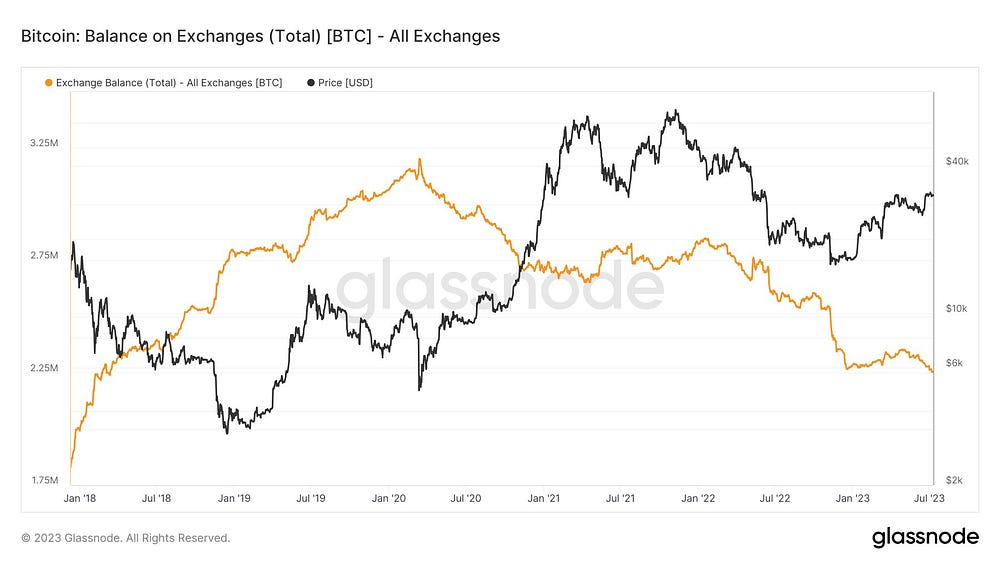Click the orange Exchange Balance legend dot
The height and width of the screenshot is (563, 1000).
point(48,83)
